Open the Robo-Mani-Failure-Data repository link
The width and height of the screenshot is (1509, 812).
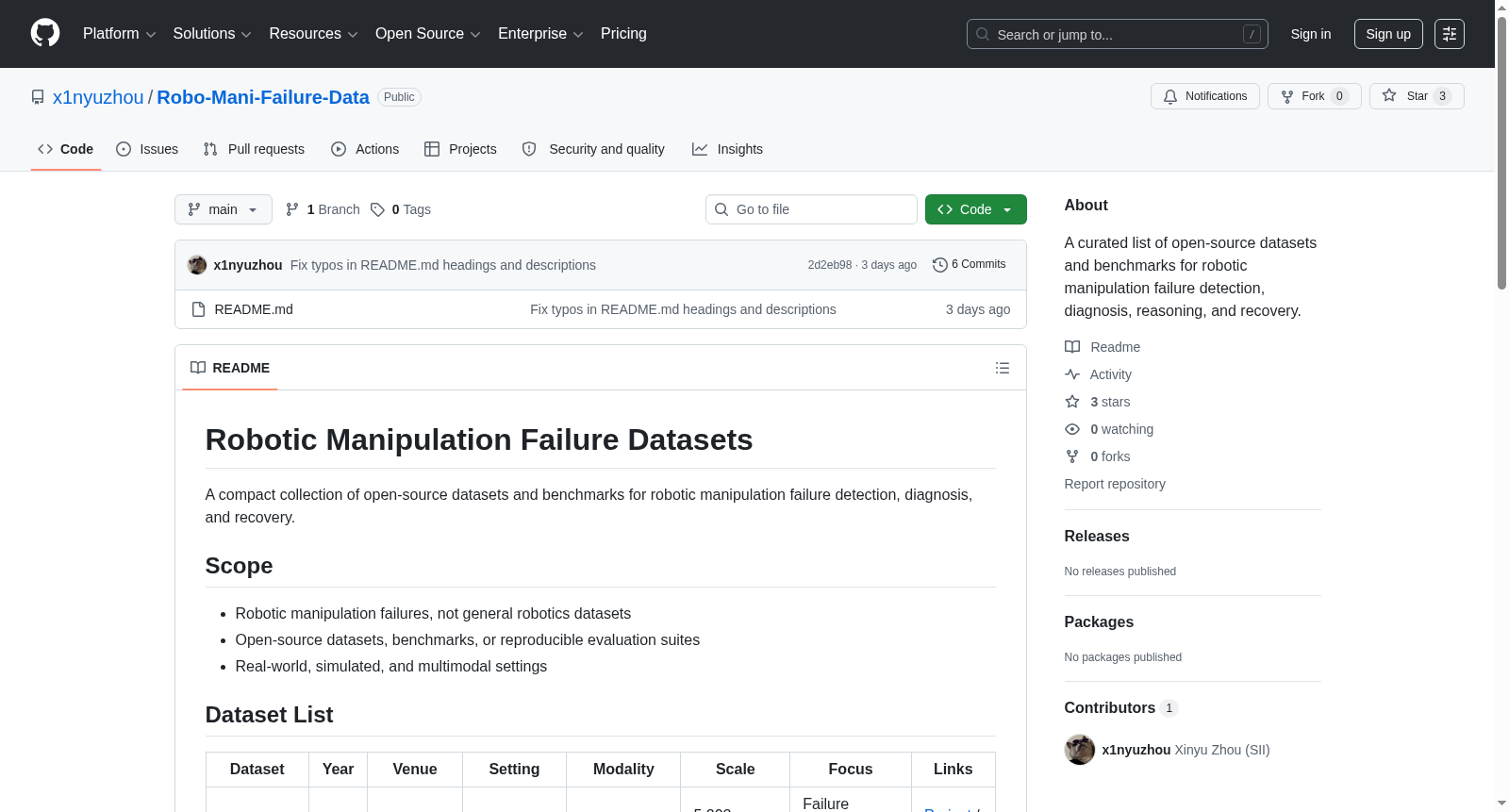(263, 97)
